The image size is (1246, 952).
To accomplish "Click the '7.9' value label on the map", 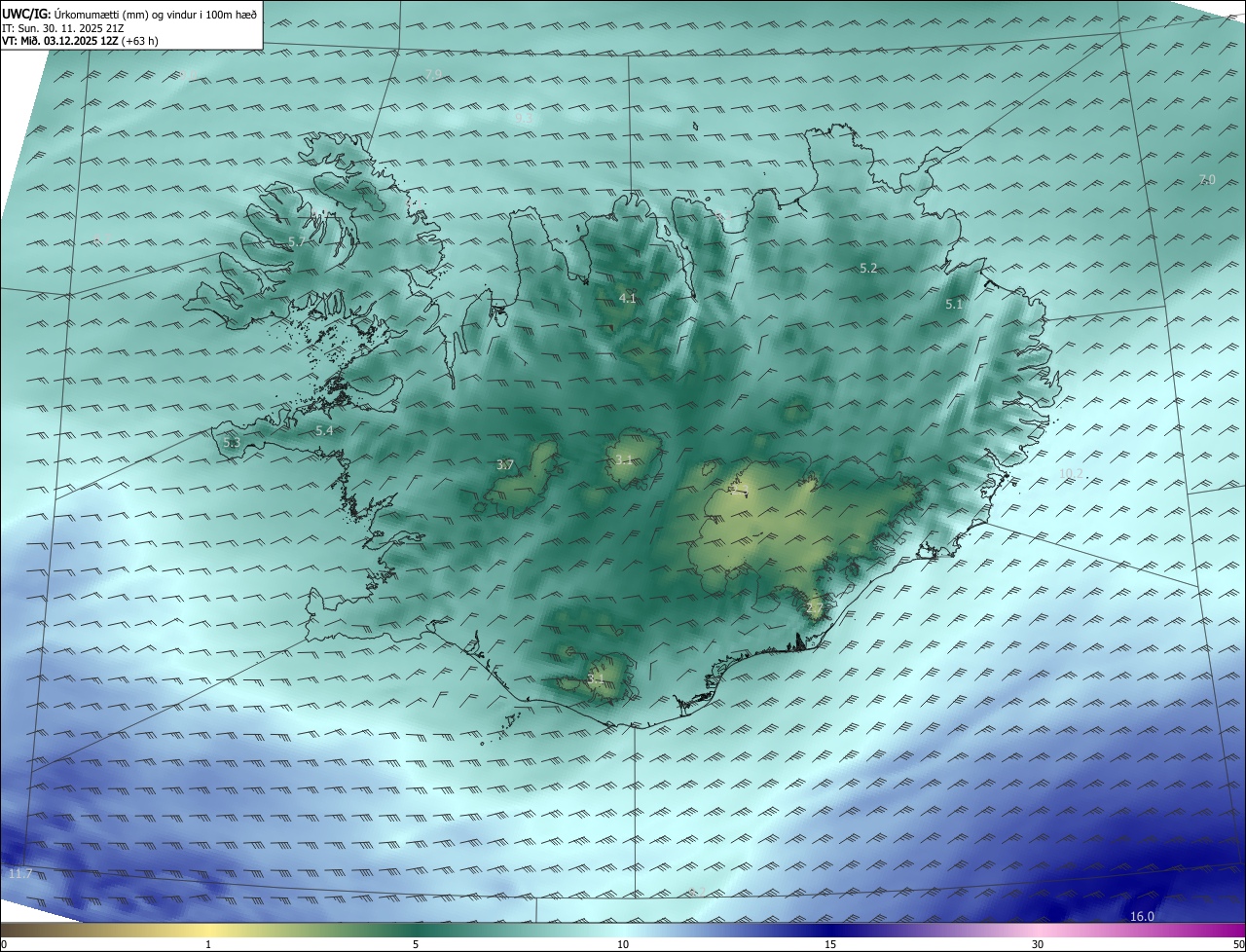I will point(433,75).
